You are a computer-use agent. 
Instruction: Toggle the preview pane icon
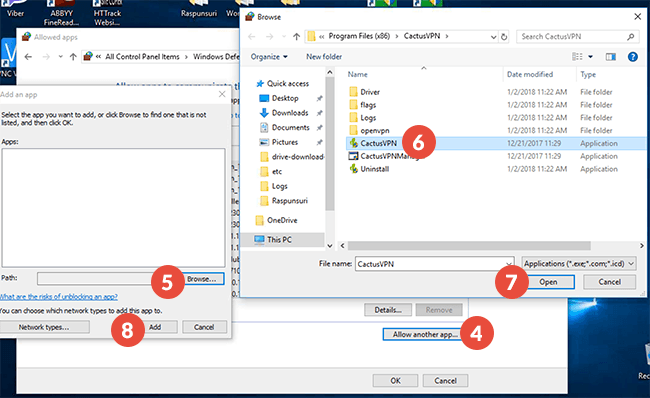pos(611,57)
